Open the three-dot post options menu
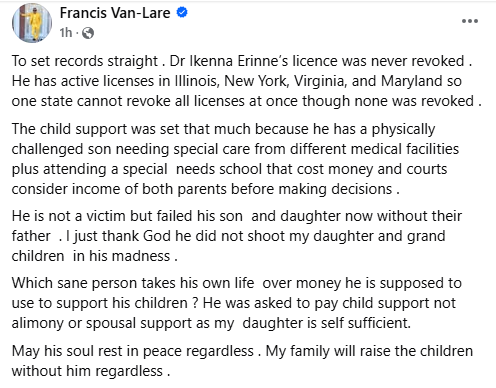The height and width of the screenshot is (388, 496). [470, 21]
